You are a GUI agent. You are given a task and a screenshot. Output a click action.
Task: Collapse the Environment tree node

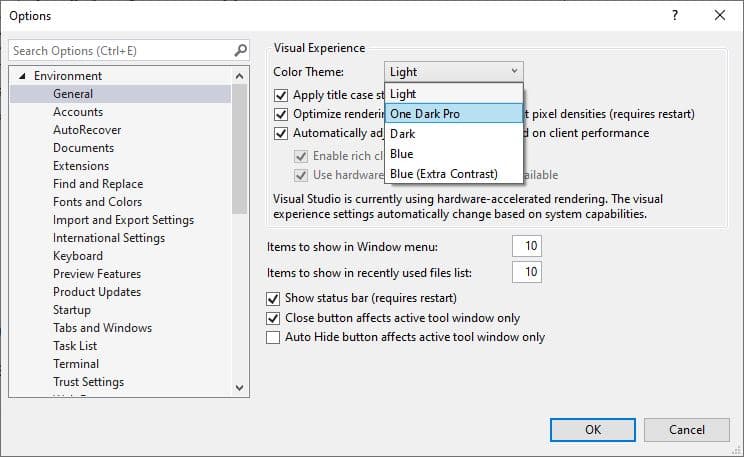[x=22, y=76]
